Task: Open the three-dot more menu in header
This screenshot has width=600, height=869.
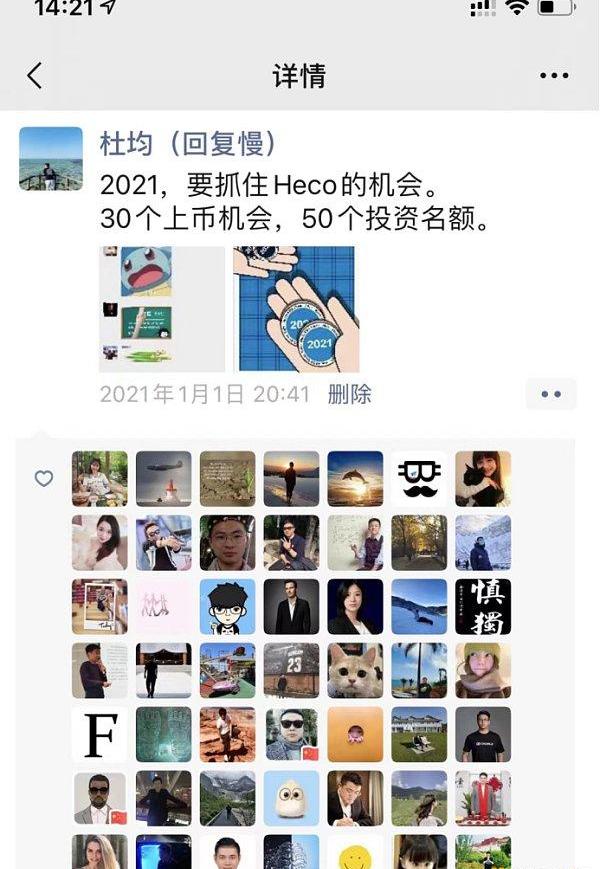Action: (x=554, y=76)
